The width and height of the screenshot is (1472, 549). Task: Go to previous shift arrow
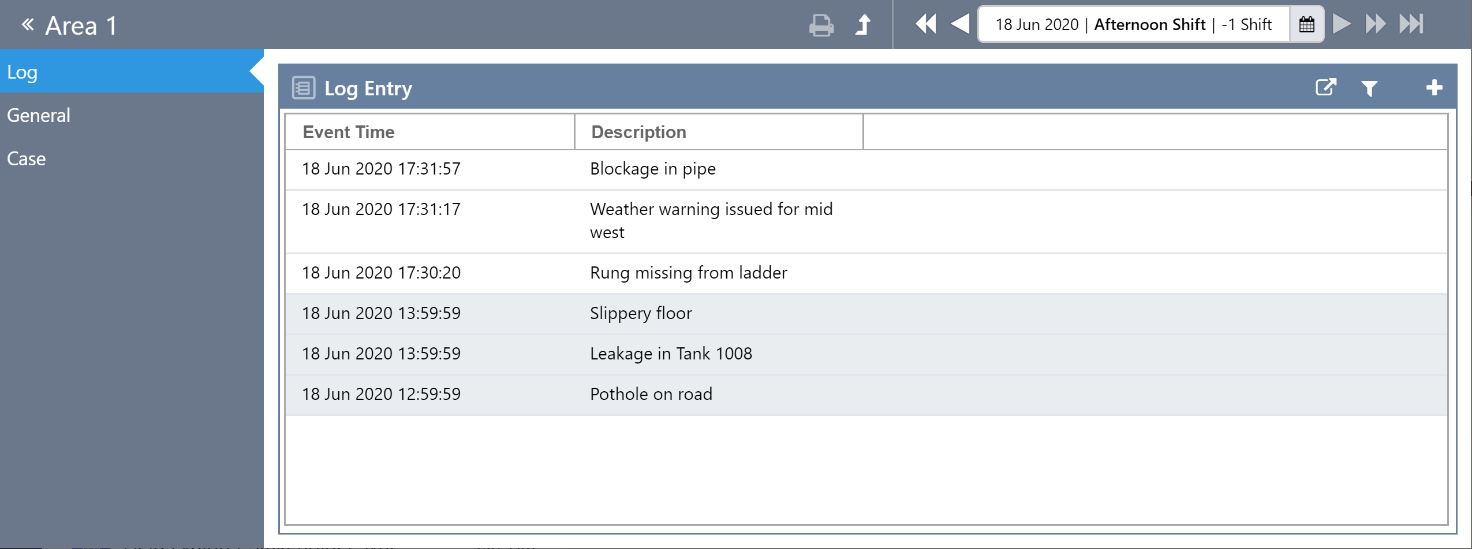(x=960, y=24)
